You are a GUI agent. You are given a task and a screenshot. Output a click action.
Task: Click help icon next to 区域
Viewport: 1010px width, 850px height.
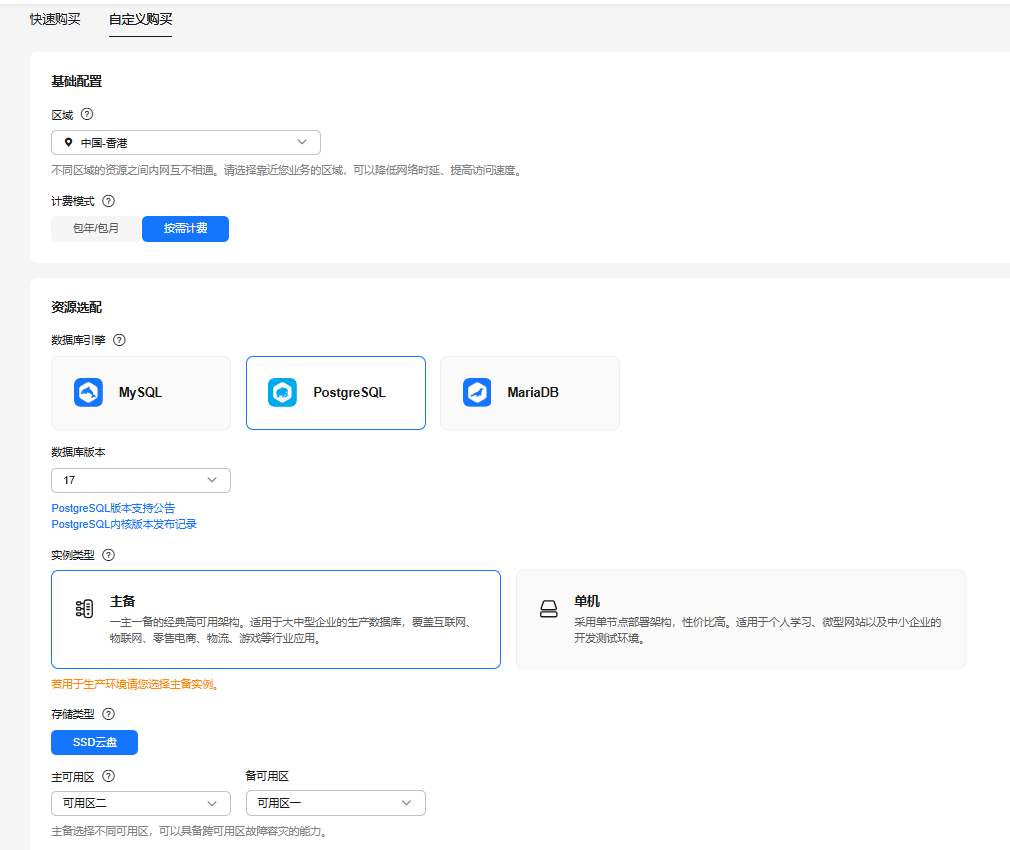click(x=87, y=115)
